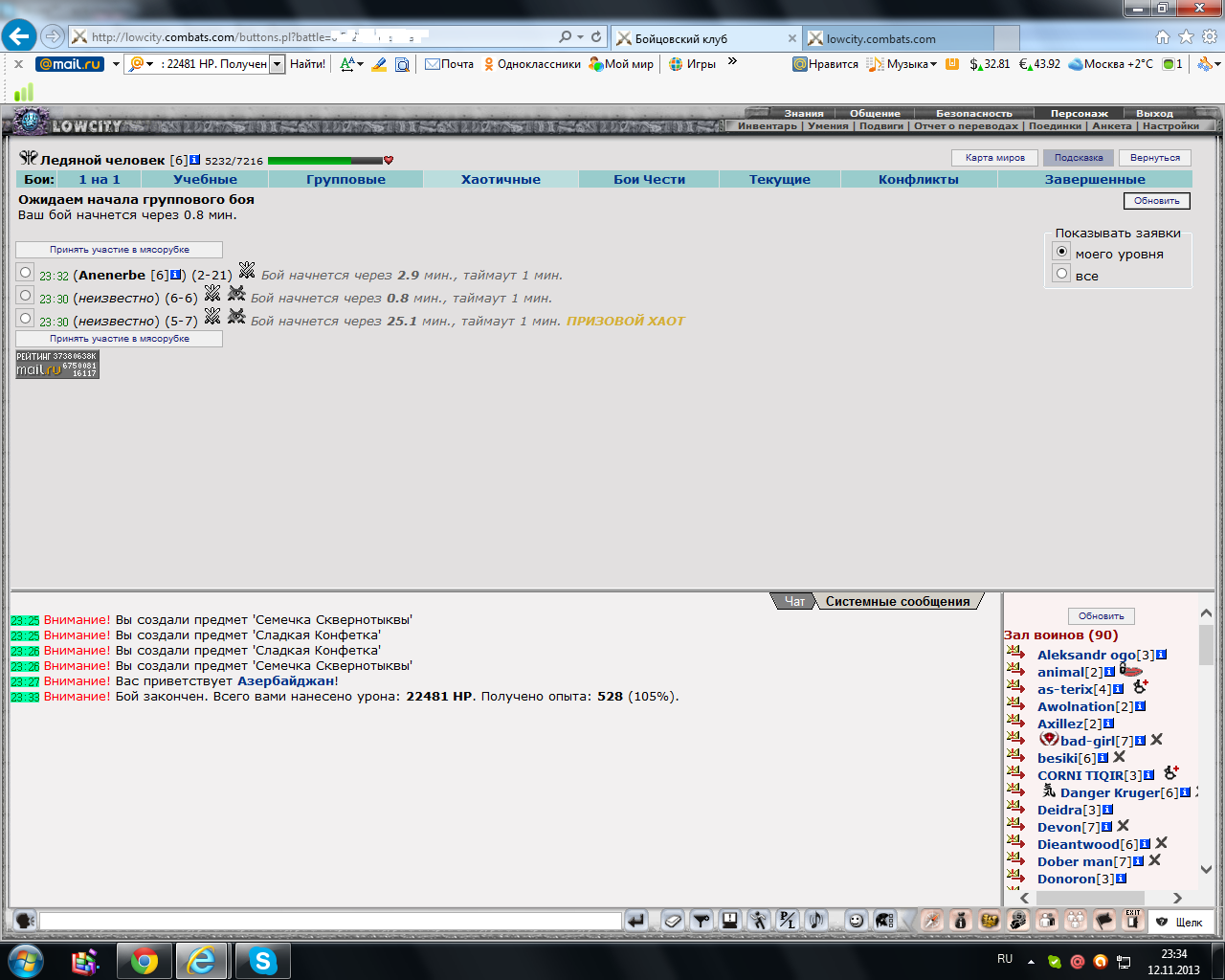The height and width of the screenshot is (980, 1225).
Task: Open info icon beside Ледяной человек [6]
Action: [x=195, y=160]
